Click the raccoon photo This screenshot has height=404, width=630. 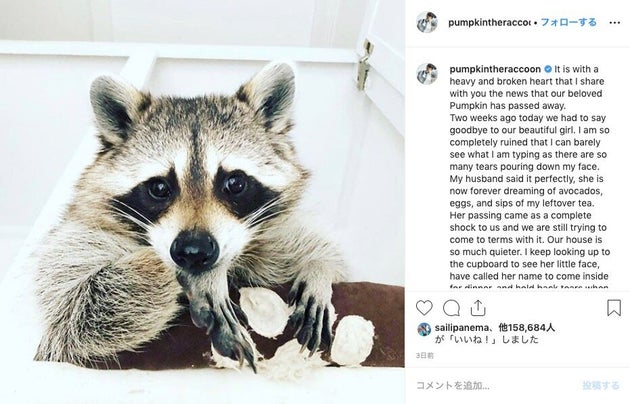click(202, 202)
